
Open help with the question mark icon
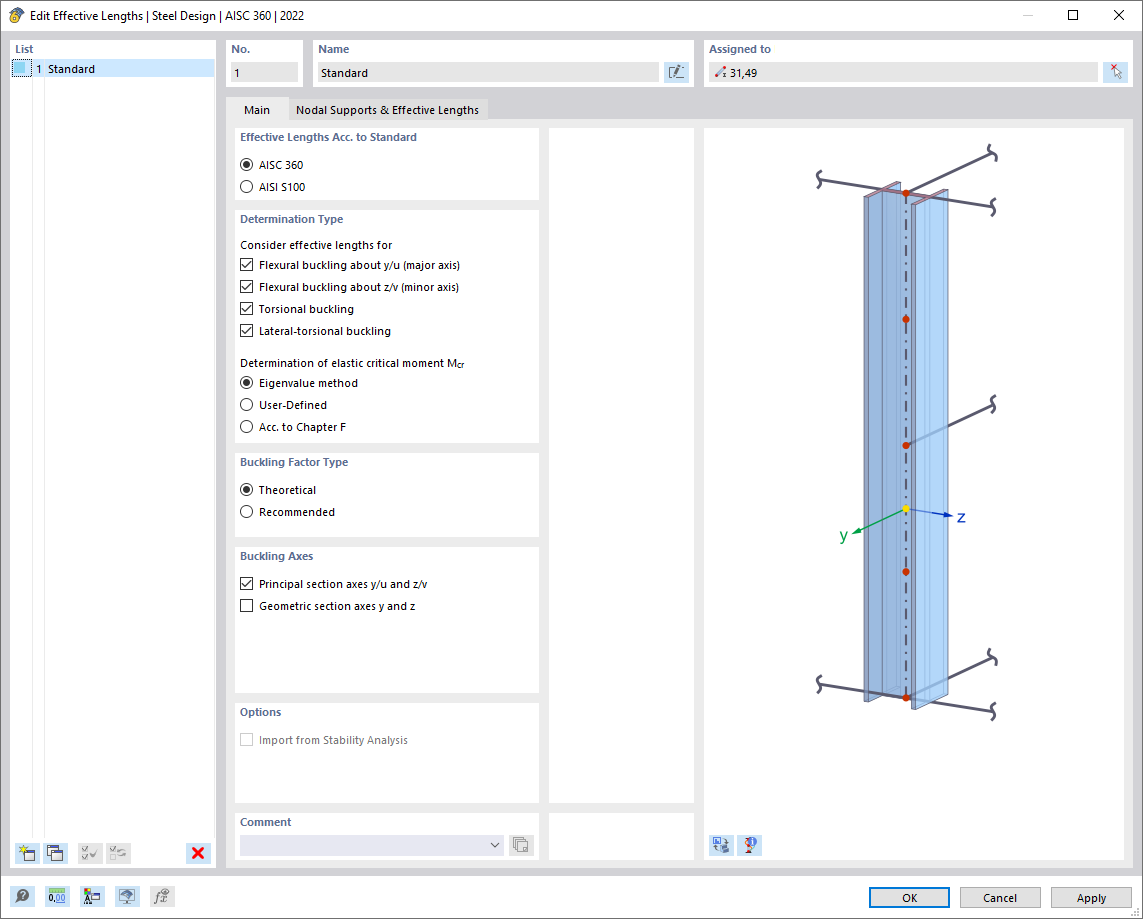[22, 896]
